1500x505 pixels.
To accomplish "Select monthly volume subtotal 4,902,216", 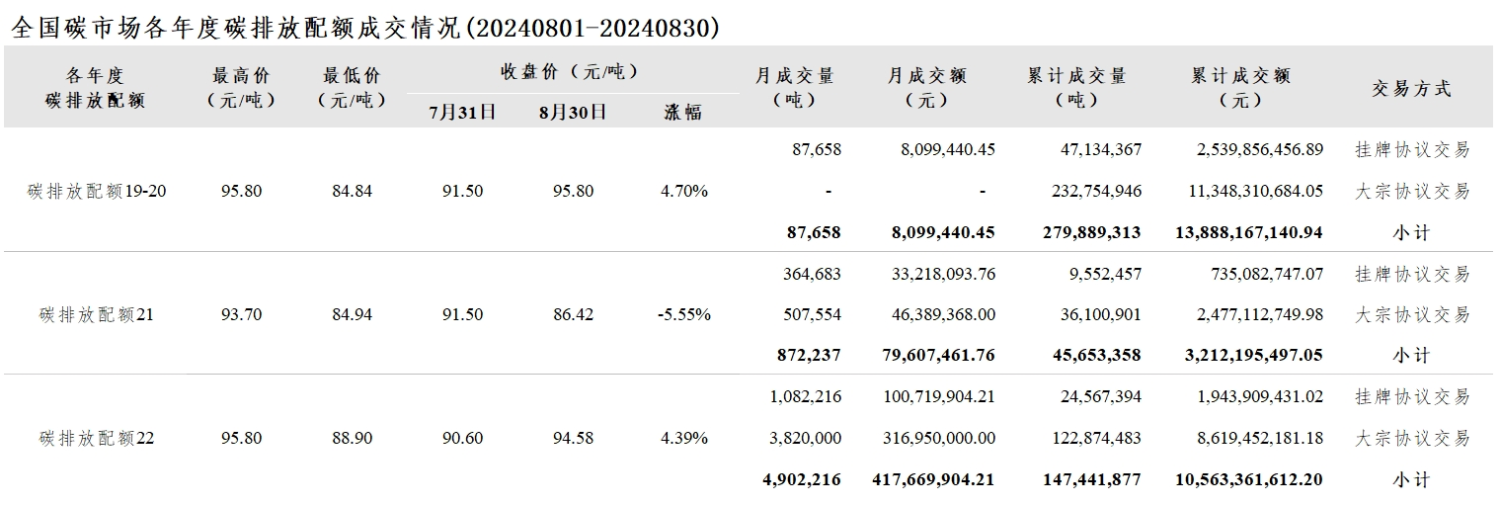I will coord(803,479).
